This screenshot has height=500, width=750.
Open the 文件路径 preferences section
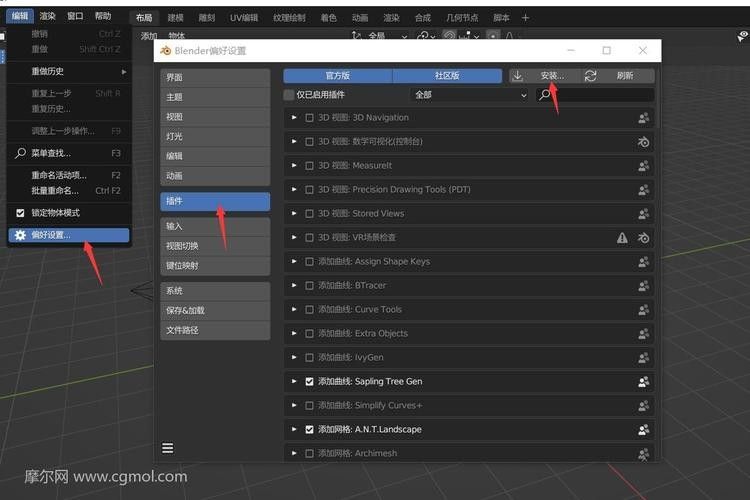[215, 330]
